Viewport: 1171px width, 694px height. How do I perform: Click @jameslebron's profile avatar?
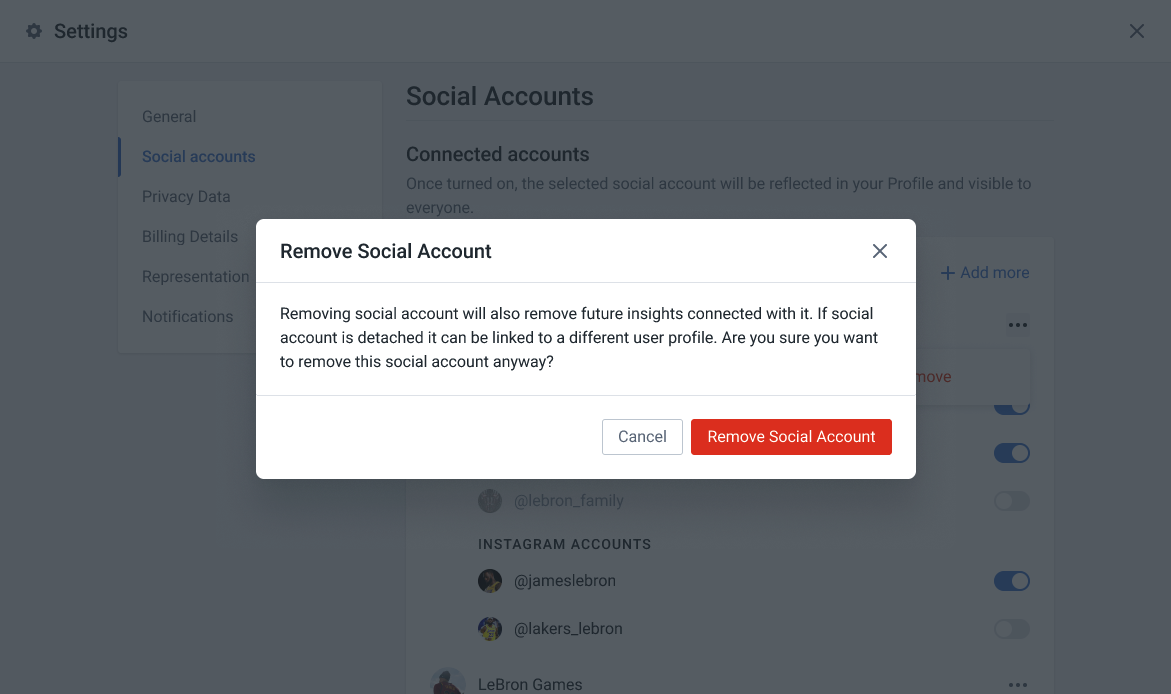(490, 580)
